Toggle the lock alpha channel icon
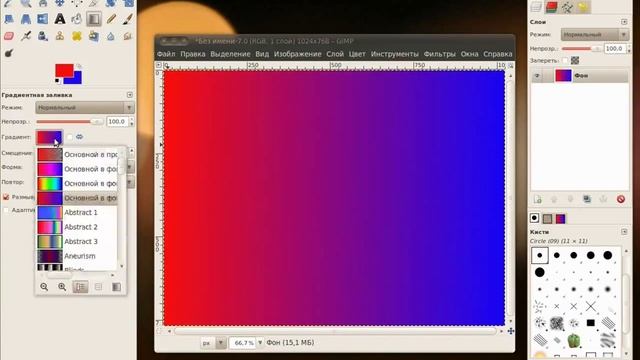The image size is (640, 360). [575, 60]
